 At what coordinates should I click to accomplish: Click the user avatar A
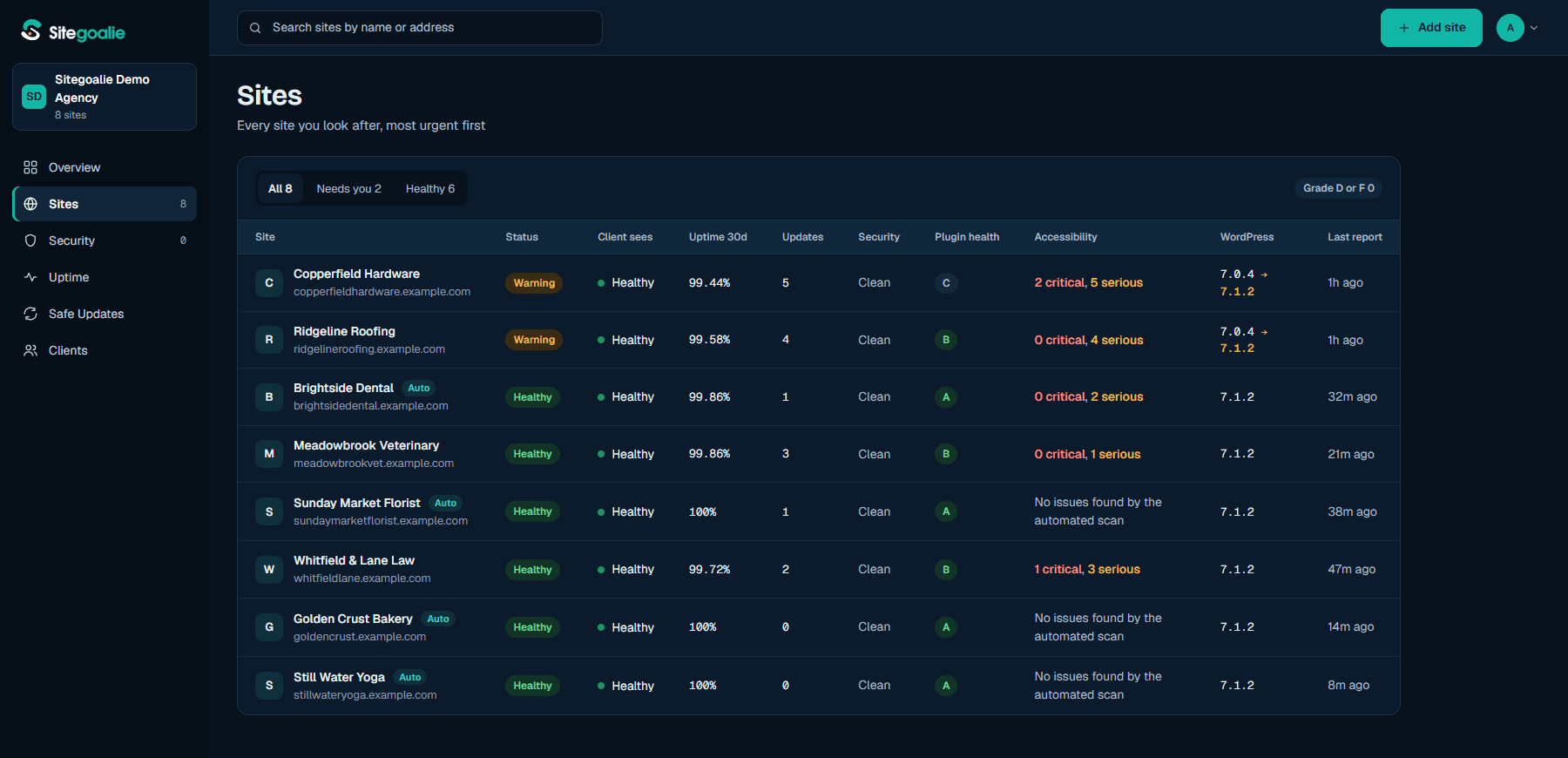[1511, 28]
